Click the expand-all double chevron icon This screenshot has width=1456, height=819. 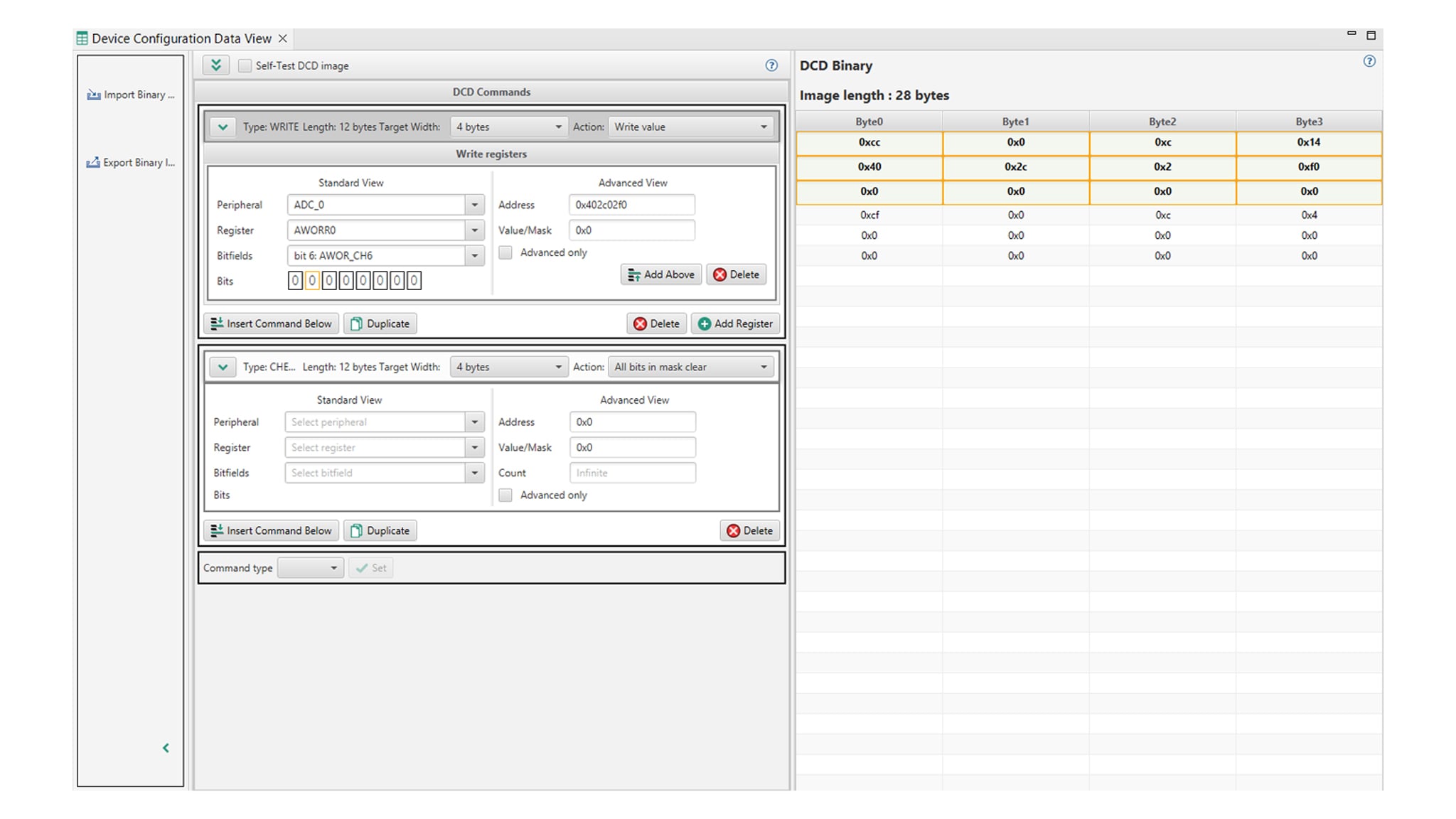[x=216, y=65]
